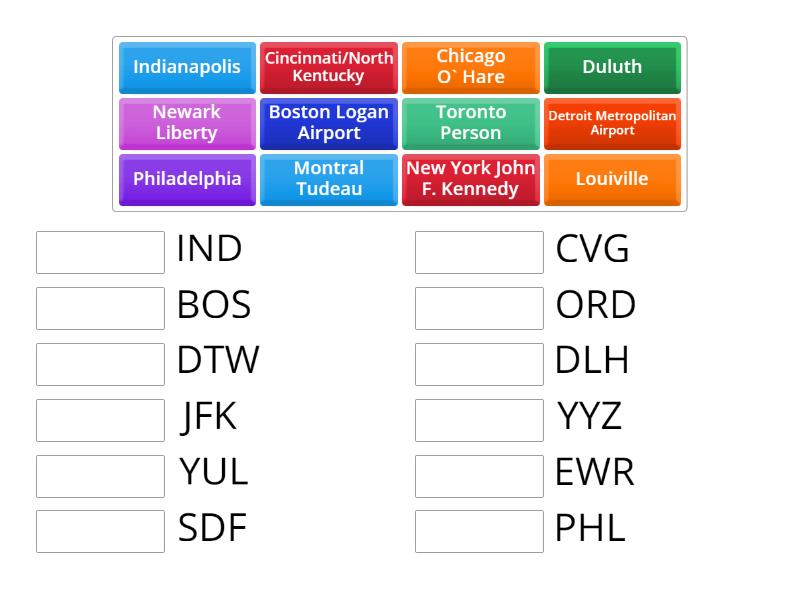Click the empty answer box beside CVG
Image resolution: width=800 pixels, height=600 pixels.
pos(479,252)
